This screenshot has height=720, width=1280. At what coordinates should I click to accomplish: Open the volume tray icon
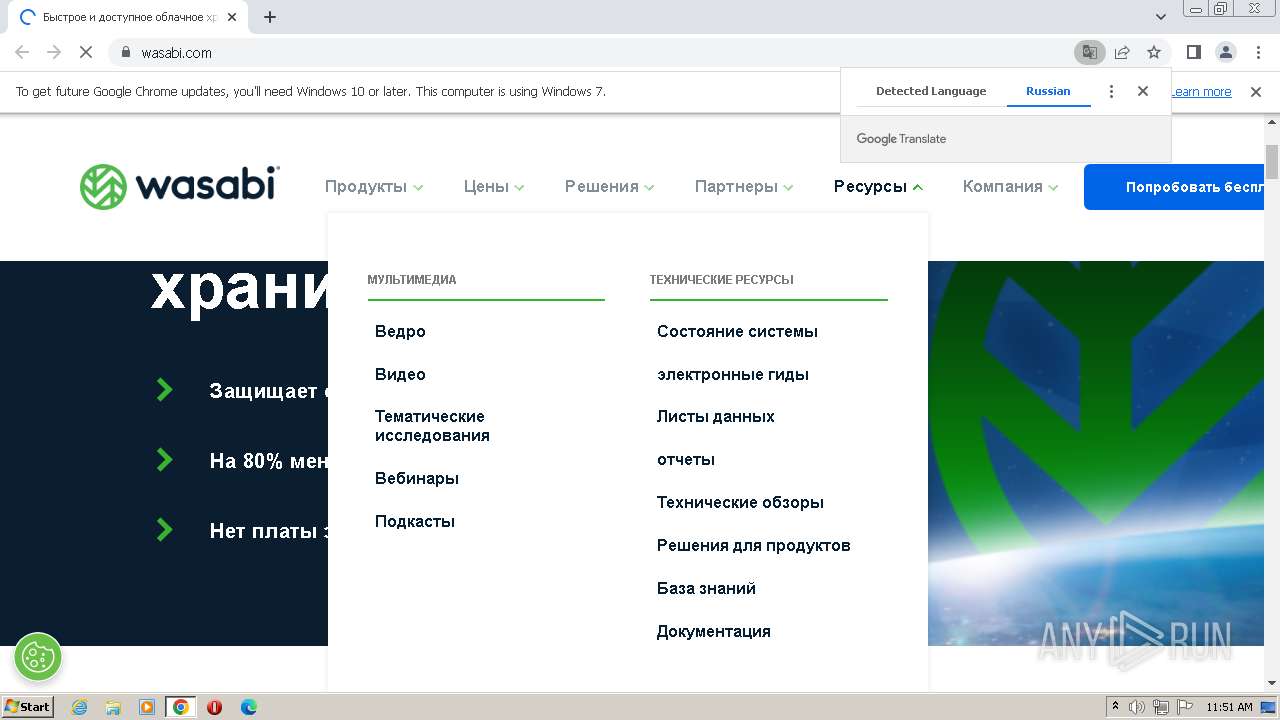1137,707
